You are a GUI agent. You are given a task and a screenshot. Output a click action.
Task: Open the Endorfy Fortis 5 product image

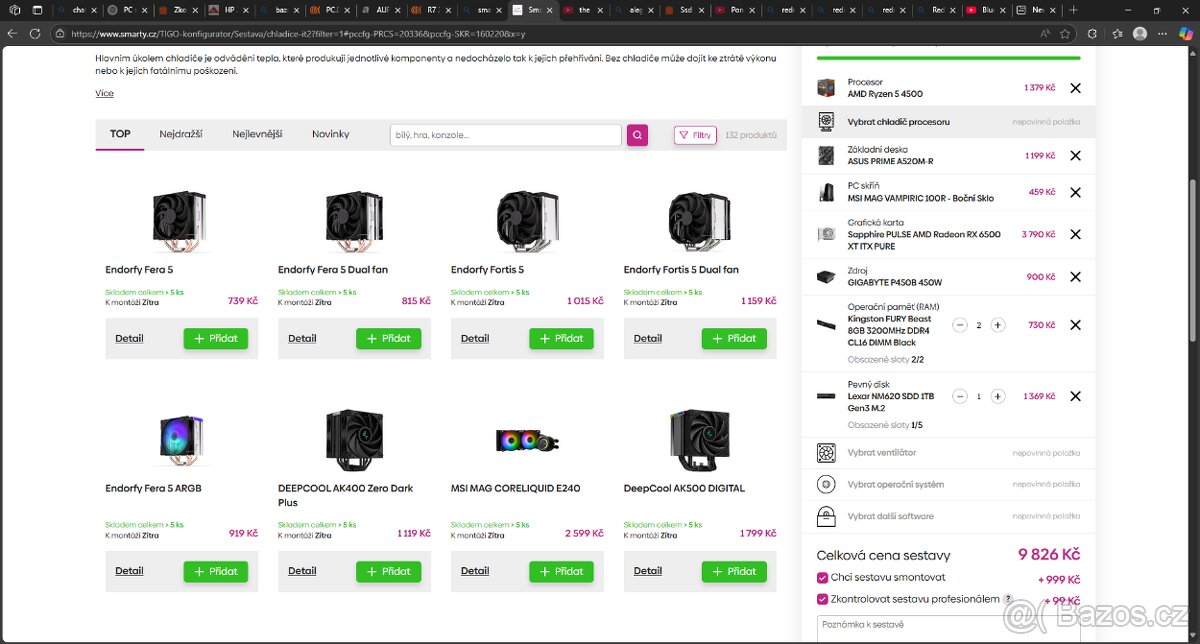pos(527,220)
